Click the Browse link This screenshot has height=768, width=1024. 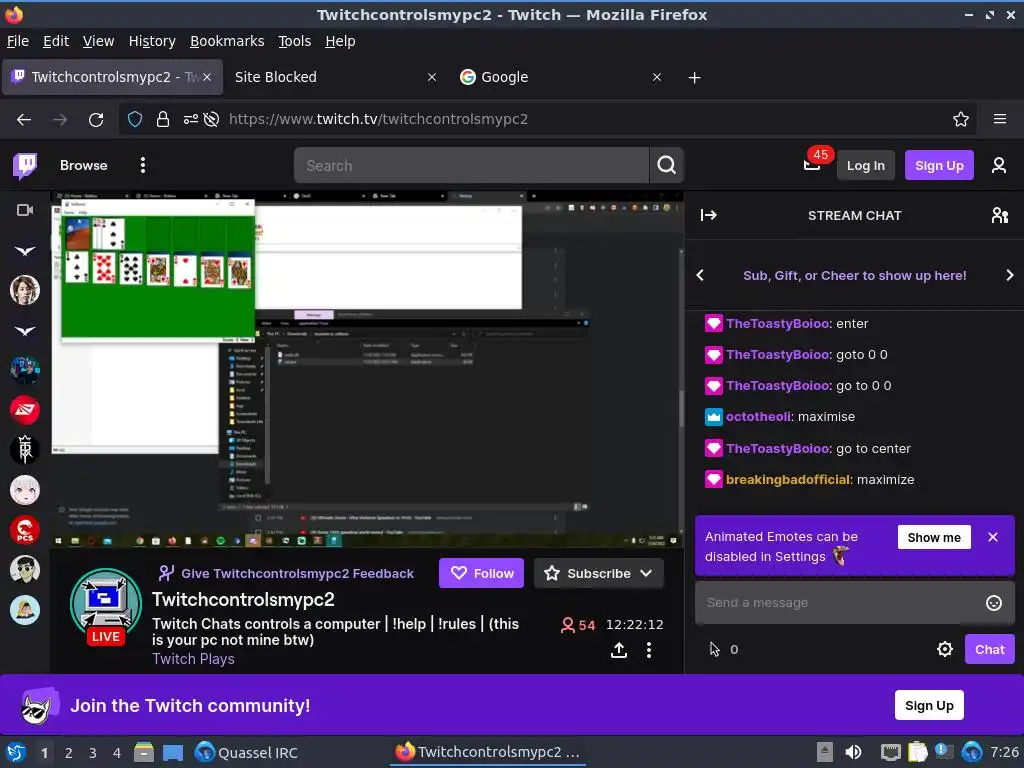84,165
